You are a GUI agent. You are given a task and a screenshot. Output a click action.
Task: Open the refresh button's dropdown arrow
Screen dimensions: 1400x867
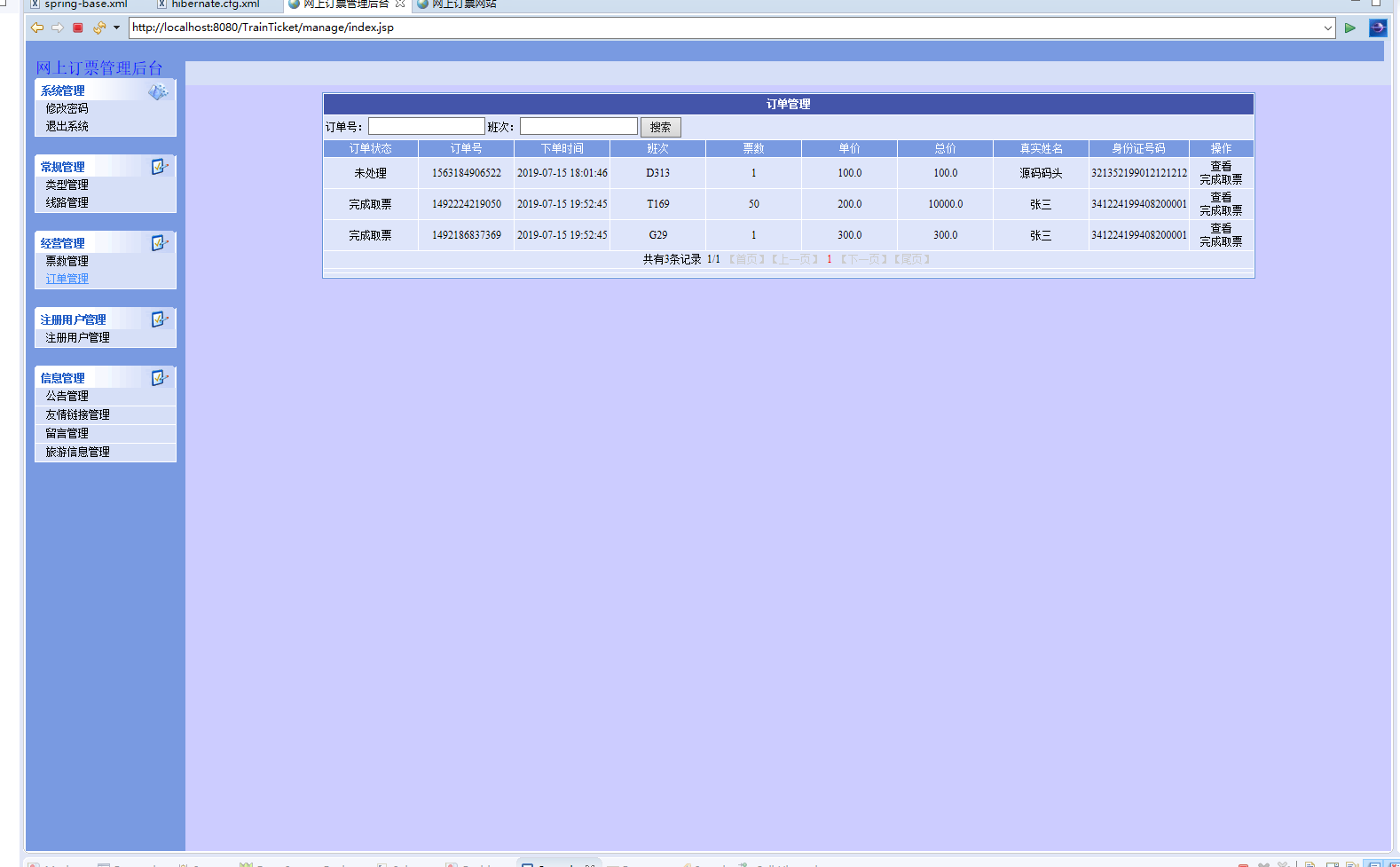[x=116, y=28]
